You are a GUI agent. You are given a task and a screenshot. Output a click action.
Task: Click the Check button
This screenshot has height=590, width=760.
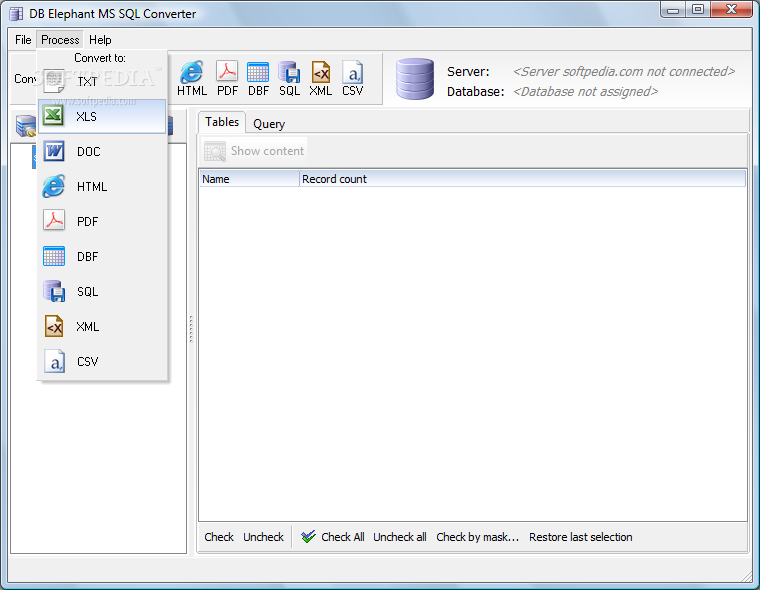[x=219, y=537]
